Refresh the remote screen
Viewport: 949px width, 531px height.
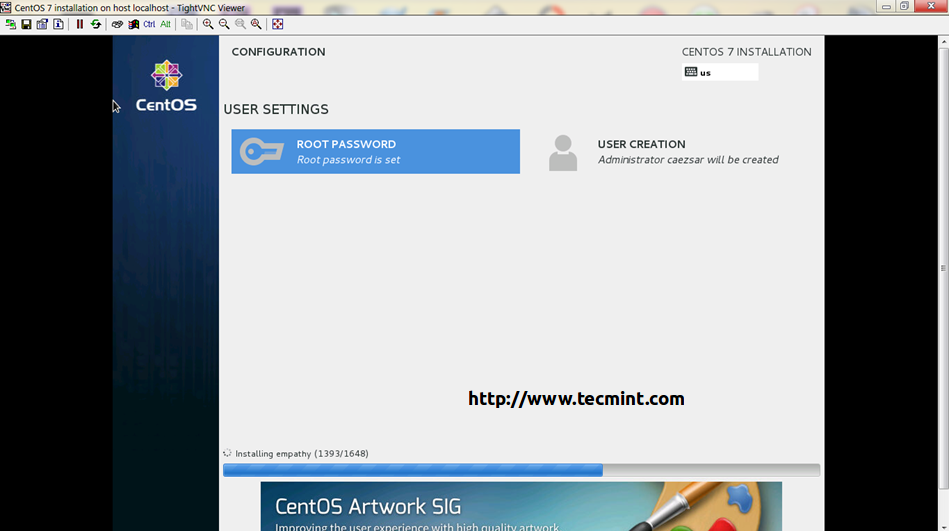pos(96,24)
